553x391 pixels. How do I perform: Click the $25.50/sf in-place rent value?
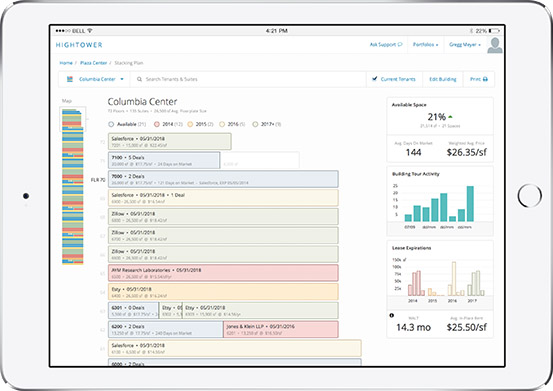[467, 327]
